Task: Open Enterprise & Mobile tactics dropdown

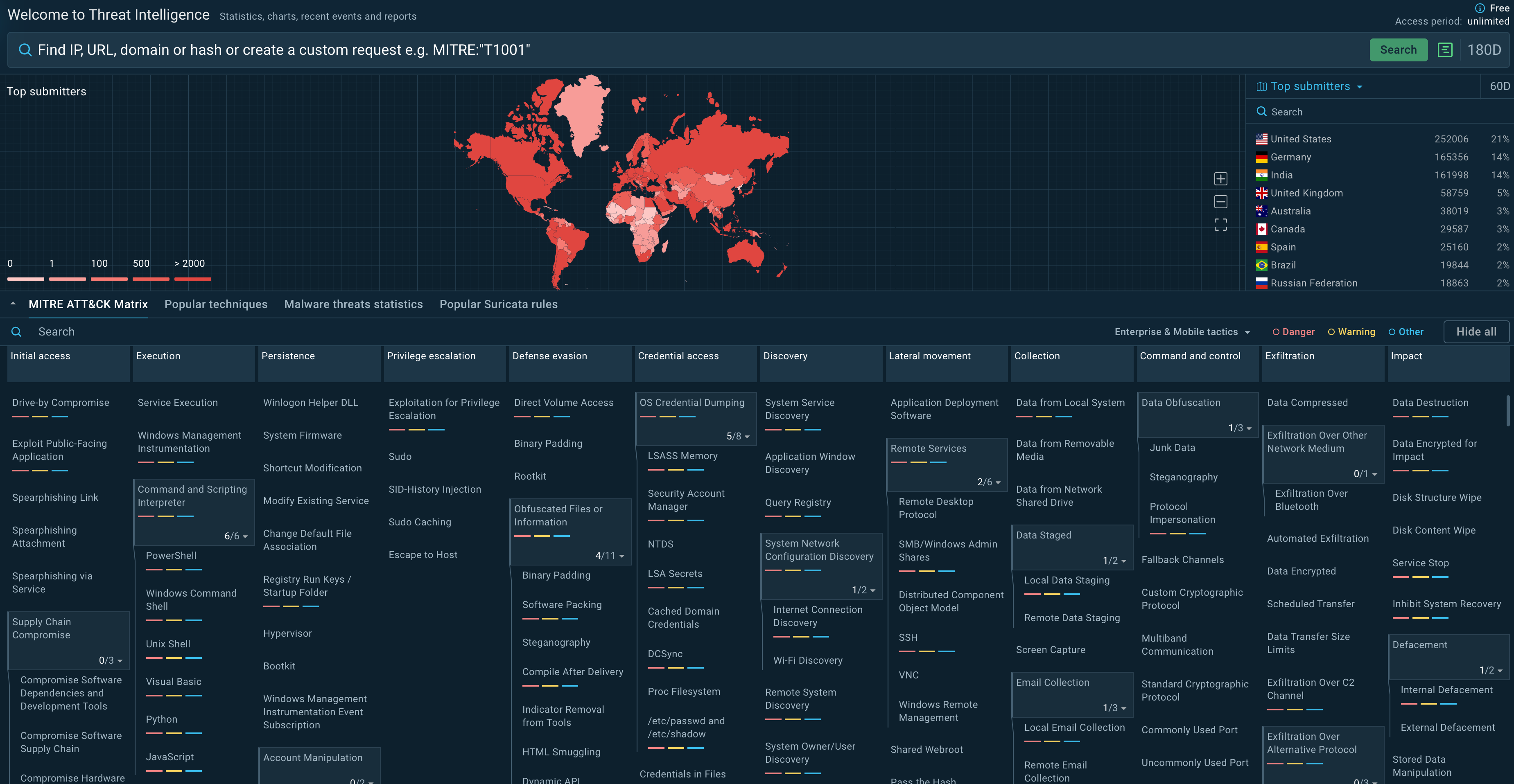Action: pos(1181,332)
